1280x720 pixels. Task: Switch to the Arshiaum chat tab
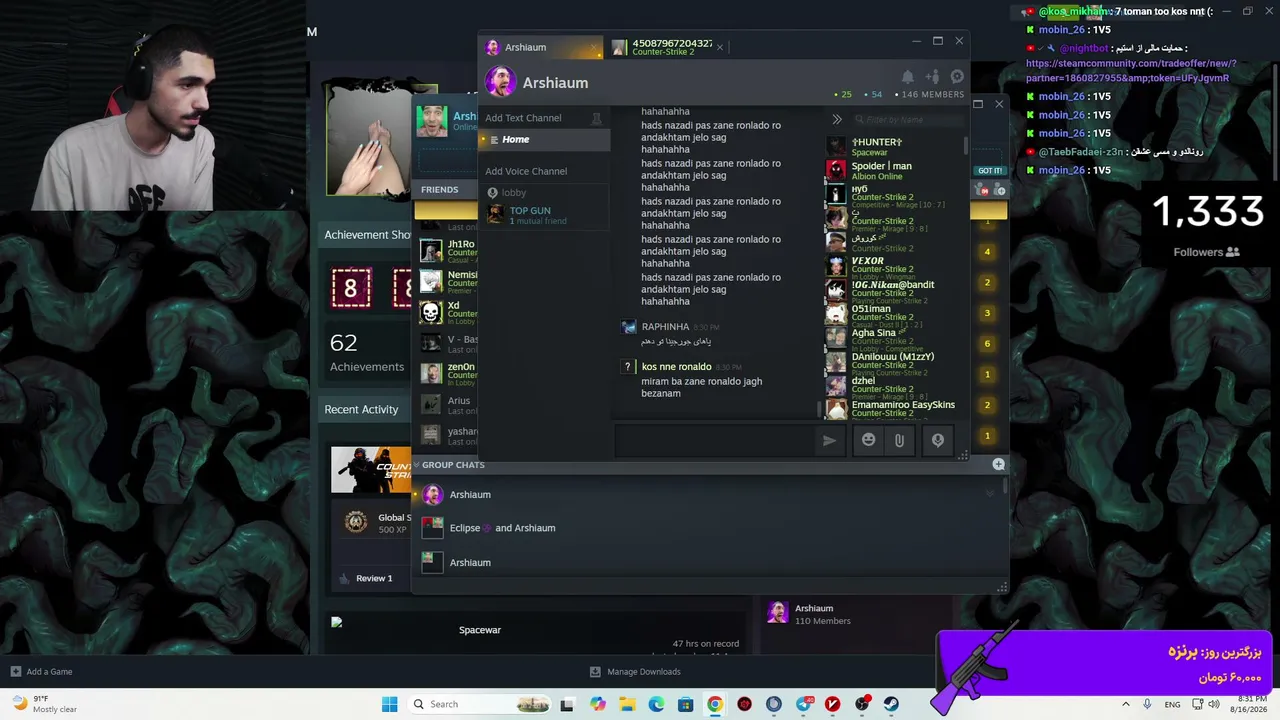[540, 47]
